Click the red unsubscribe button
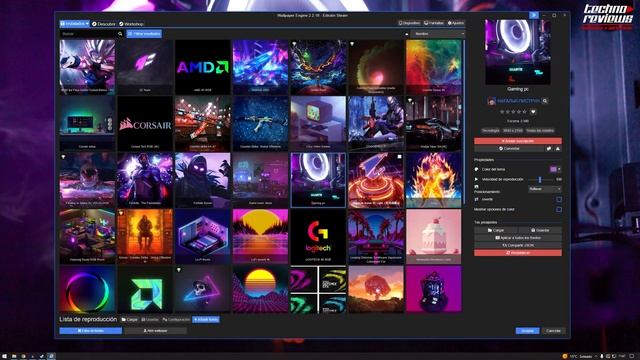This screenshot has height=360, width=640. point(518,141)
